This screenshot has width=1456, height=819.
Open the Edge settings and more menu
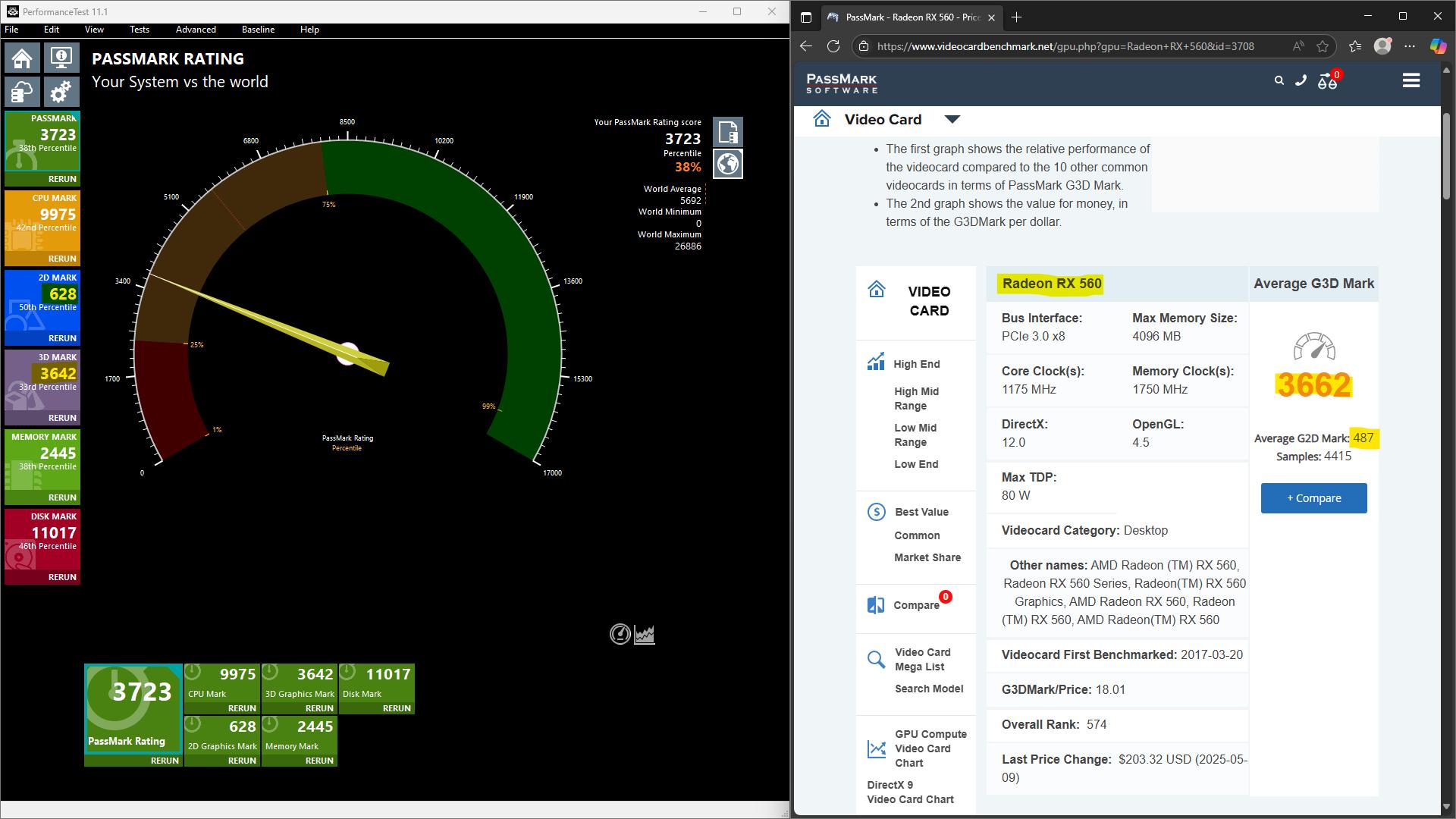coord(1410,46)
